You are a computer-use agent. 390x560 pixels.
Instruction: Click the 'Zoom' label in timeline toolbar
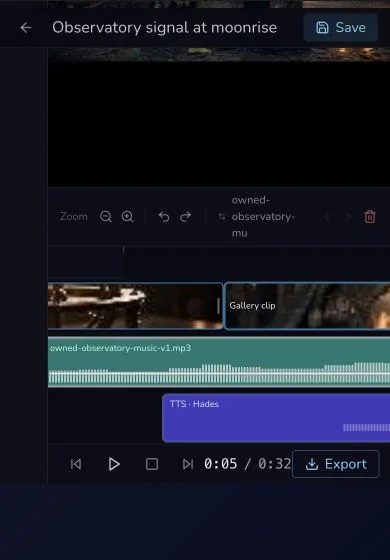(74, 216)
